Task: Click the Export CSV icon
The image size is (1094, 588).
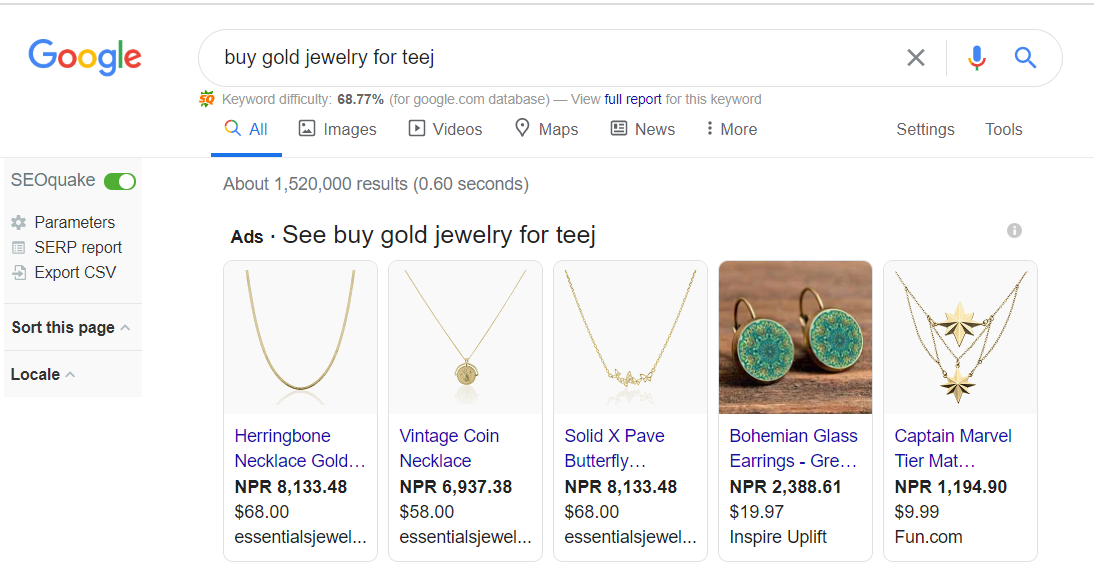Action: click(18, 273)
